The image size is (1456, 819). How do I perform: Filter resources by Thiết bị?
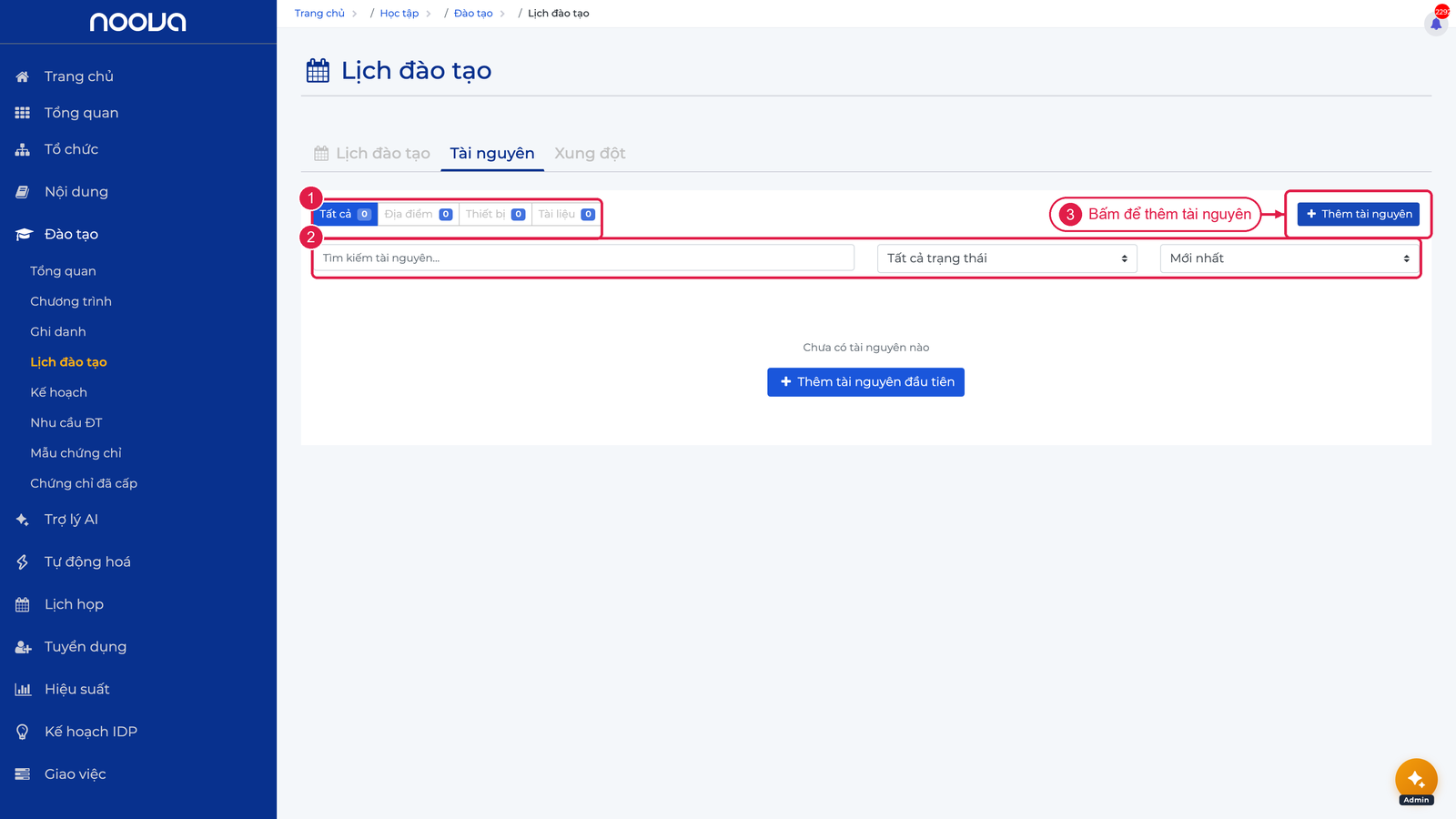[x=495, y=214]
